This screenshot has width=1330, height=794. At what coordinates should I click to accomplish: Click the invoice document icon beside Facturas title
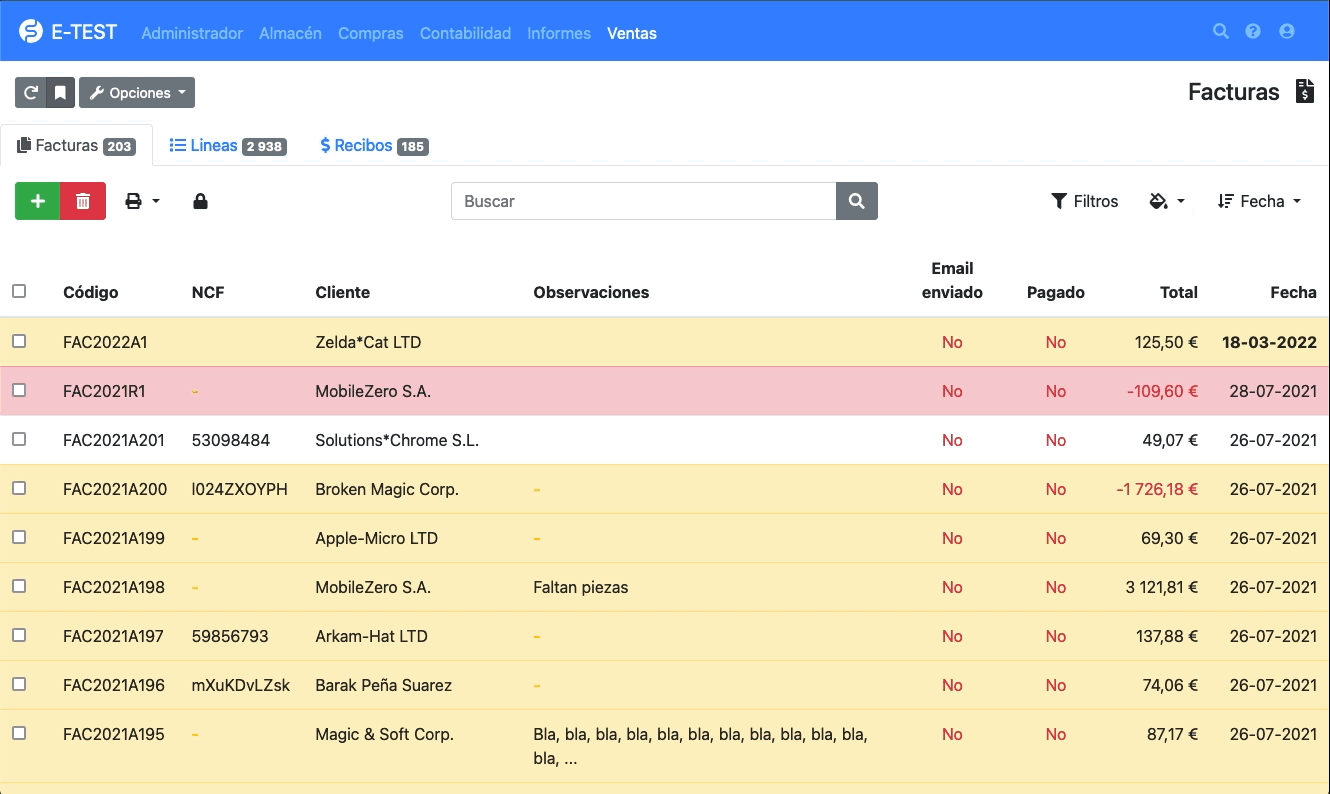click(x=1305, y=91)
